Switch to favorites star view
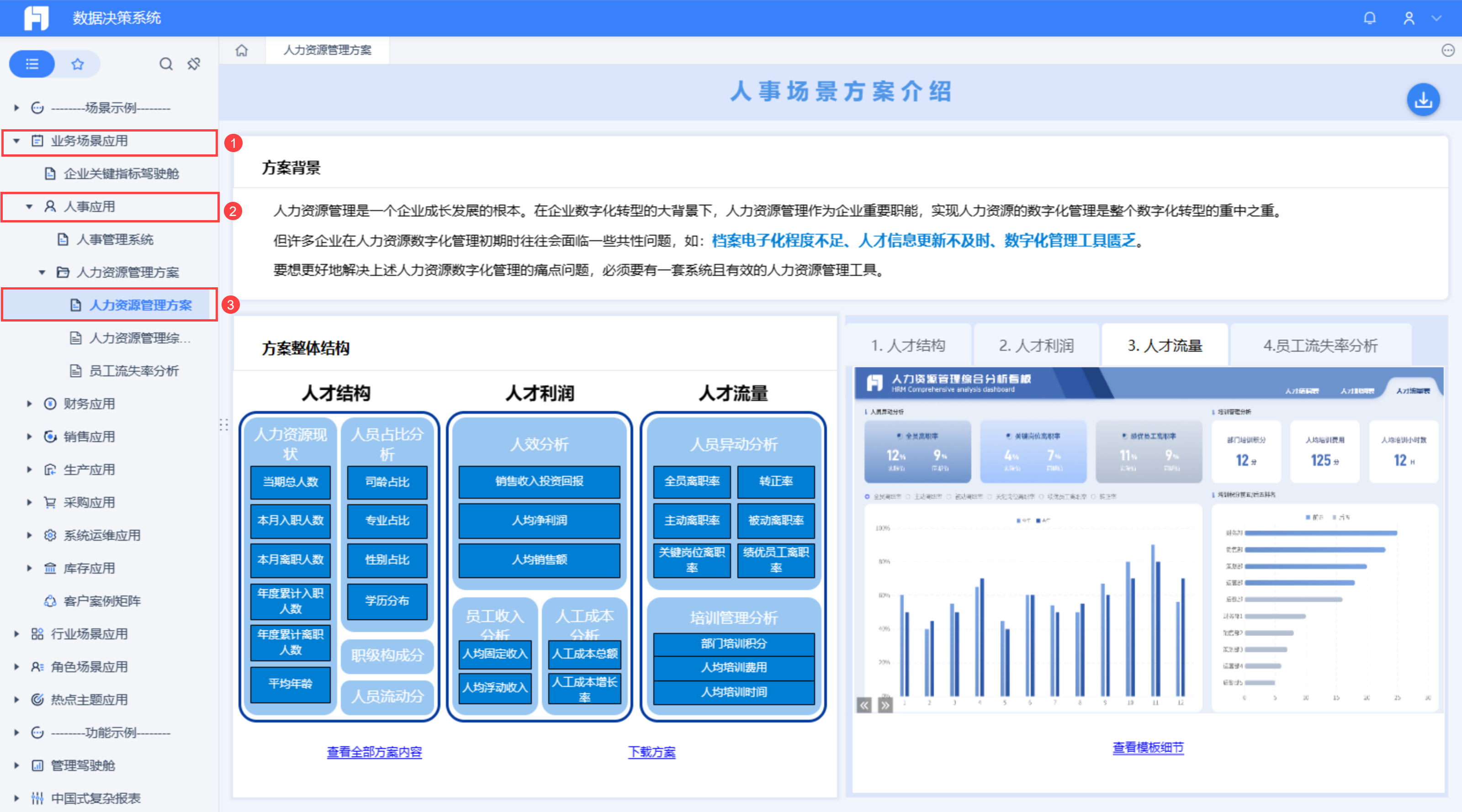The height and width of the screenshot is (812, 1462). click(78, 63)
